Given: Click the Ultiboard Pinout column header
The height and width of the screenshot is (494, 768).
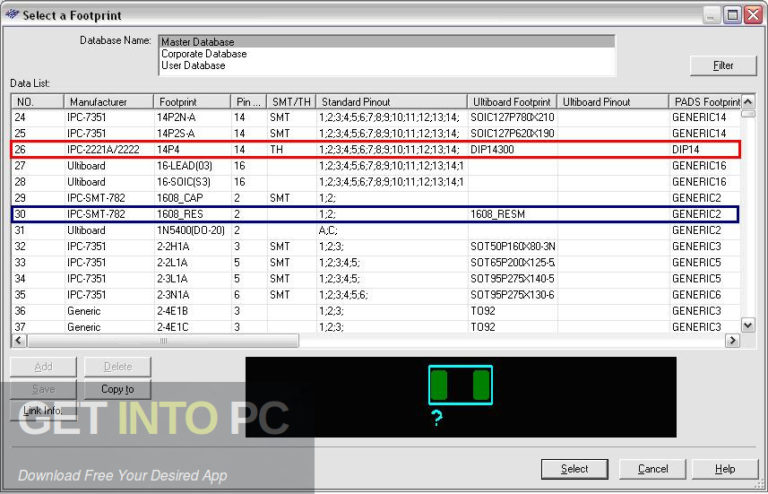Looking at the screenshot, I should [x=613, y=102].
